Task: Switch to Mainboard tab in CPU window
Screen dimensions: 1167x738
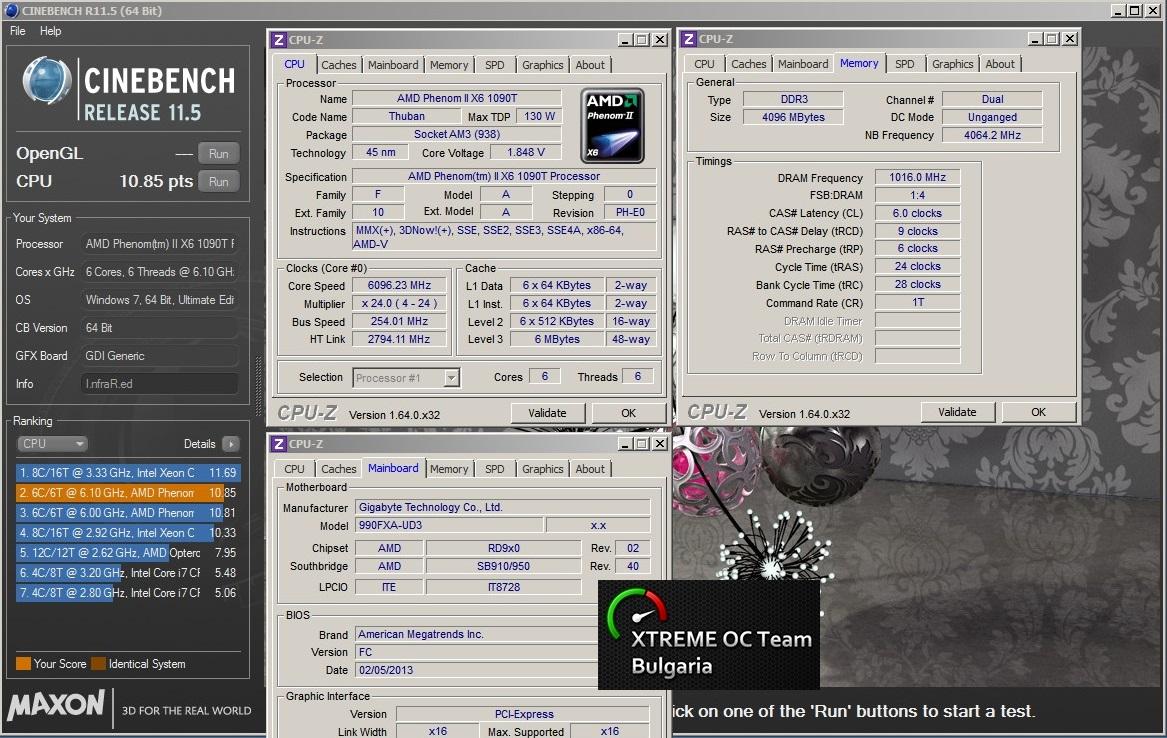Action: tap(393, 65)
